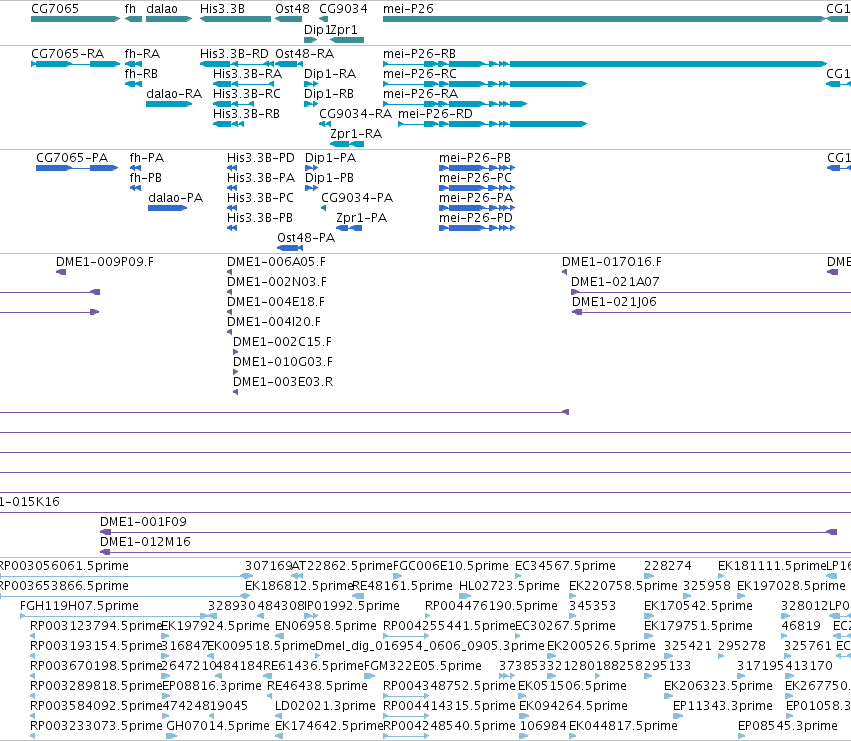Click the DME1-010G03.F clone label
Image resolution: width=851 pixels, height=741 pixels.
coord(283,363)
